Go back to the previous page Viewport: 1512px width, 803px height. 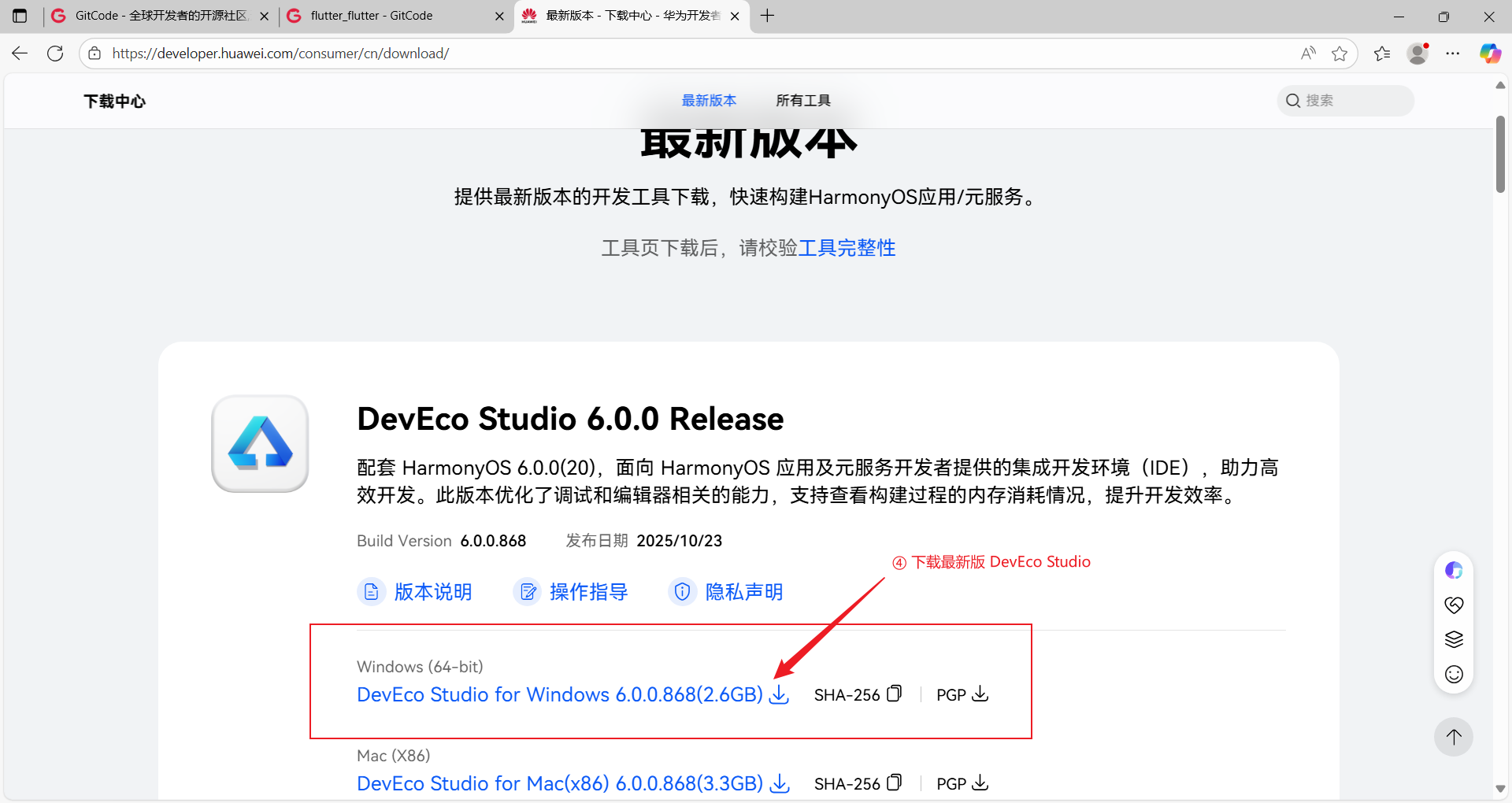(x=20, y=54)
